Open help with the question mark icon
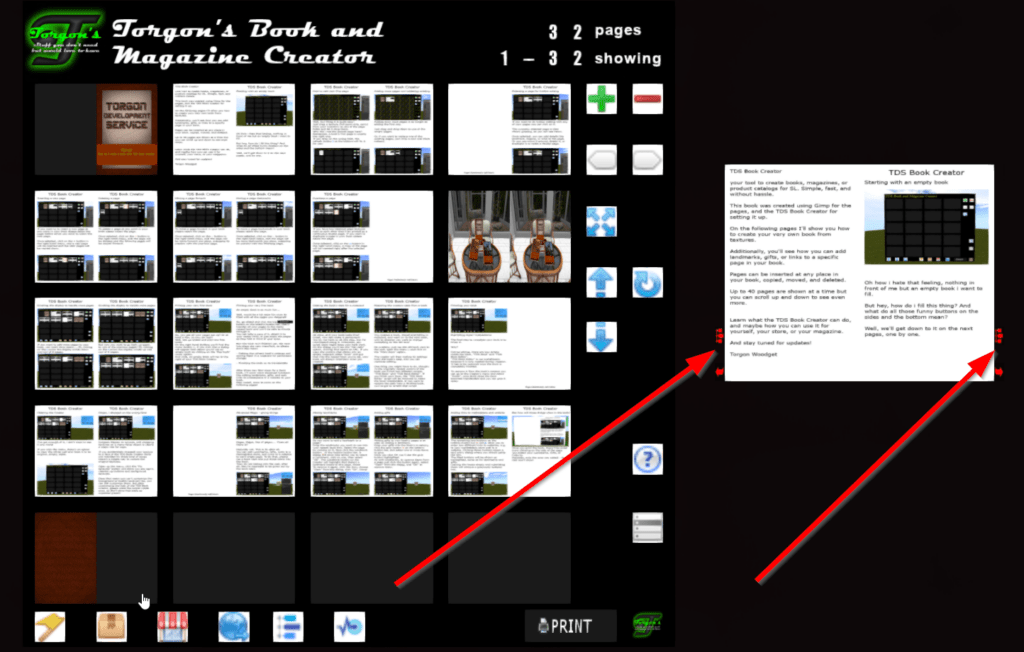 click(647, 459)
